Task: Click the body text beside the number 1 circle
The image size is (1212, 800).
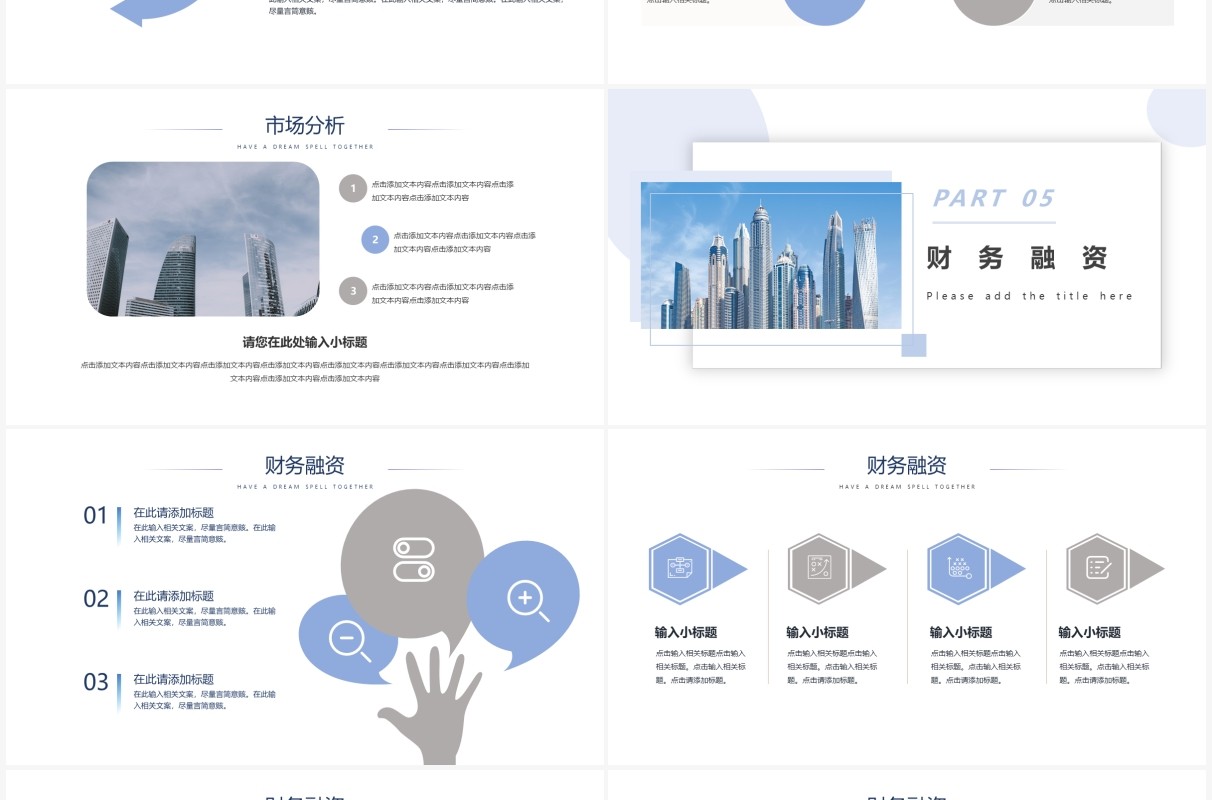Action: 443,191
